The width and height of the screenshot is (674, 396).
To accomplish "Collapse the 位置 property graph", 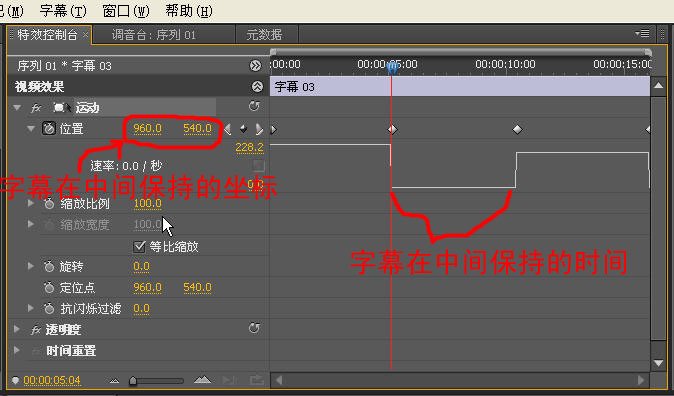I will coord(31,128).
